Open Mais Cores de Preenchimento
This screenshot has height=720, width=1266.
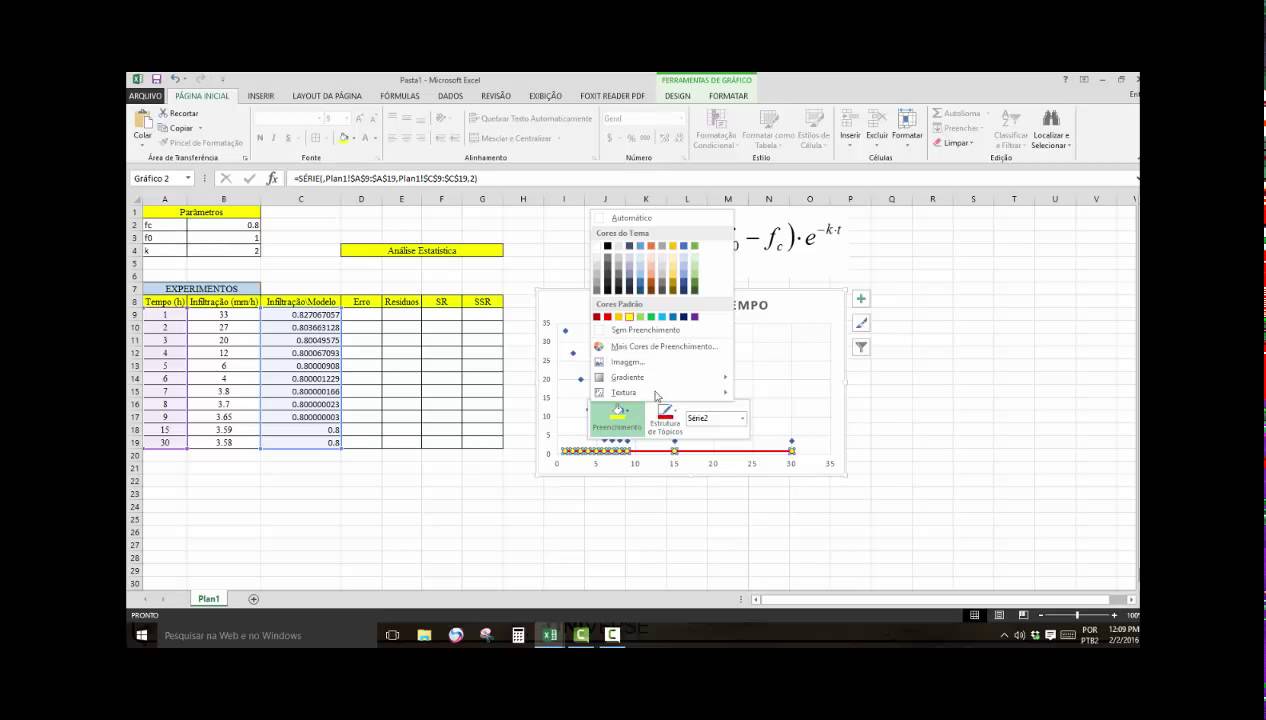click(x=661, y=346)
